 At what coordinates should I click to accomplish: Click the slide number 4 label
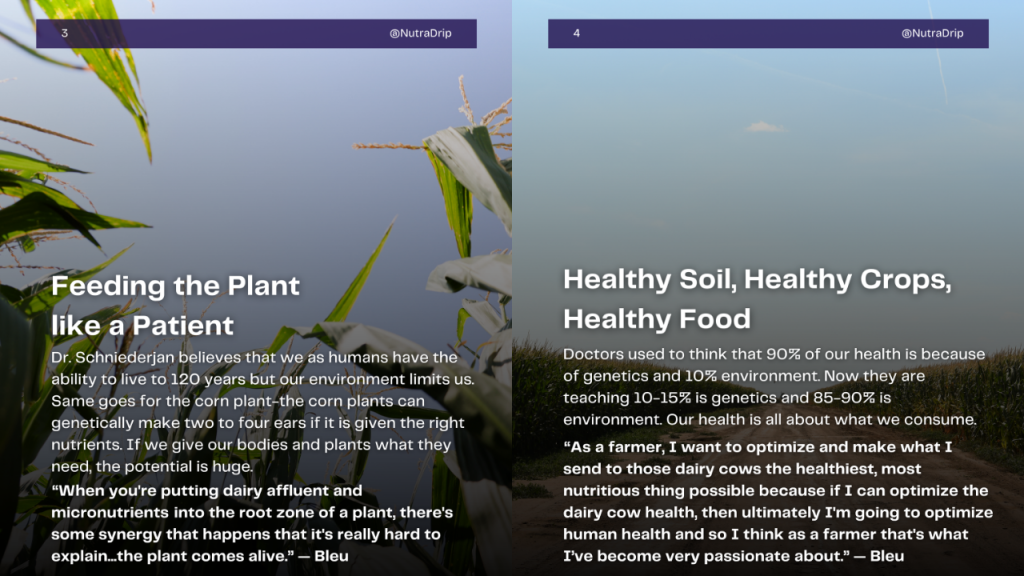pos(577,34)
